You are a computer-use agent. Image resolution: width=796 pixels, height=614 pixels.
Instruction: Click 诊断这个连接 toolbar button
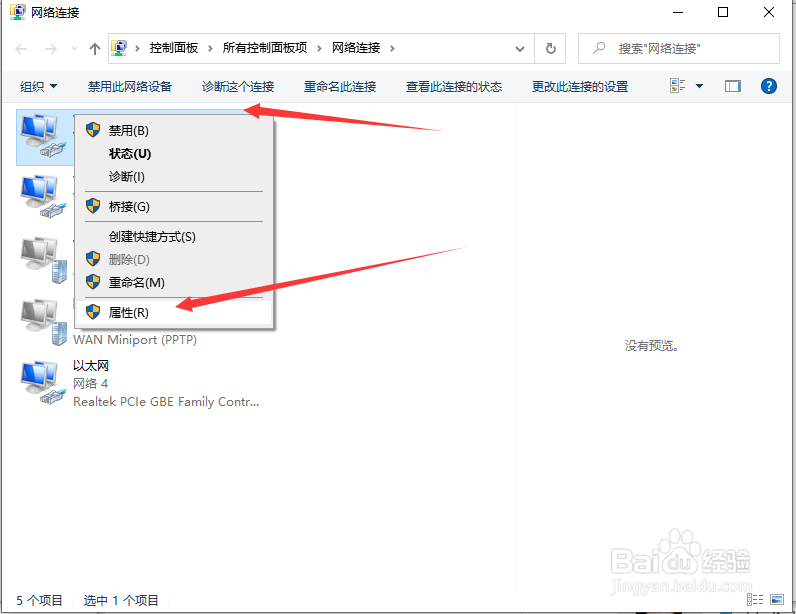(x=238, y=86)
